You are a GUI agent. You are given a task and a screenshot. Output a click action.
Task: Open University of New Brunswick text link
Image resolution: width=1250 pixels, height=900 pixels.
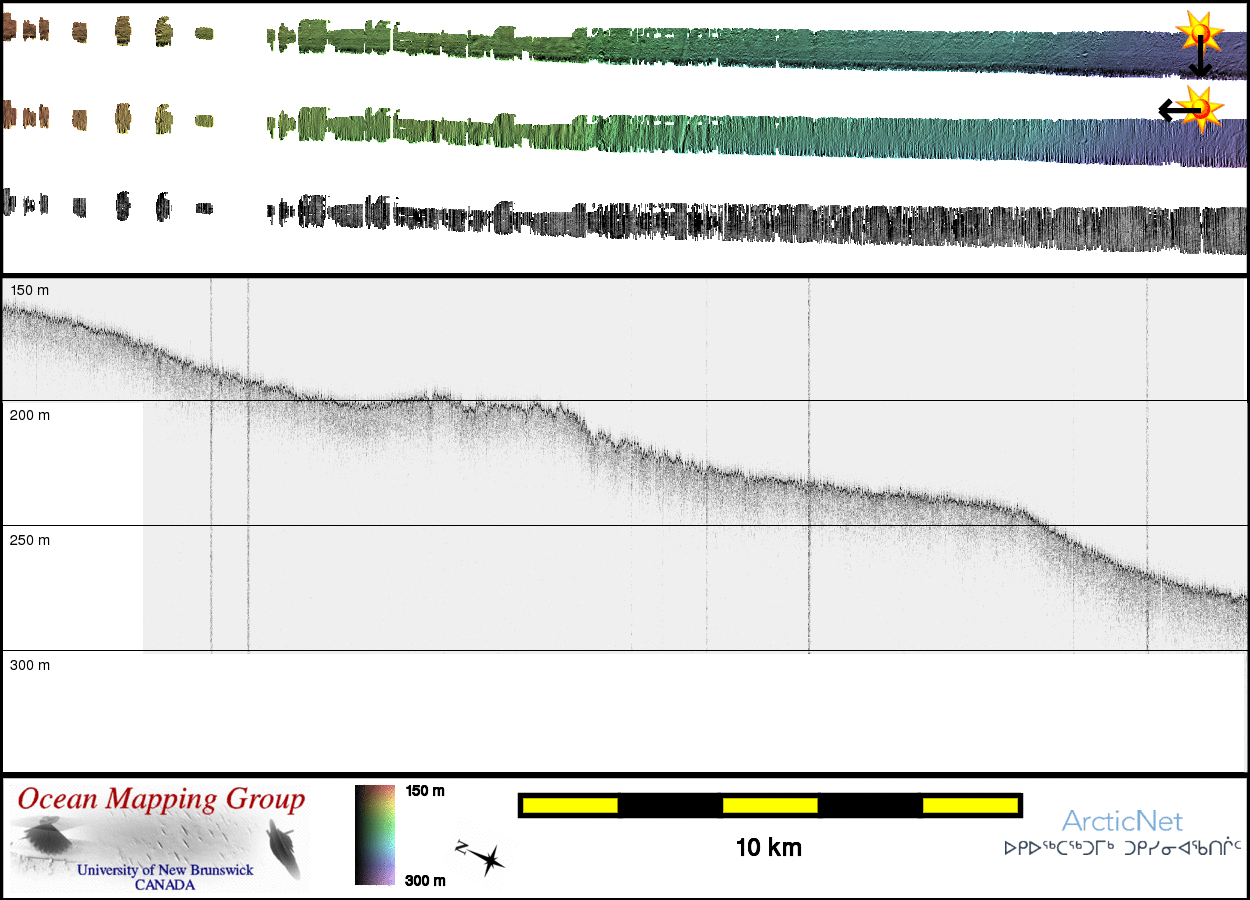[165, 870]
